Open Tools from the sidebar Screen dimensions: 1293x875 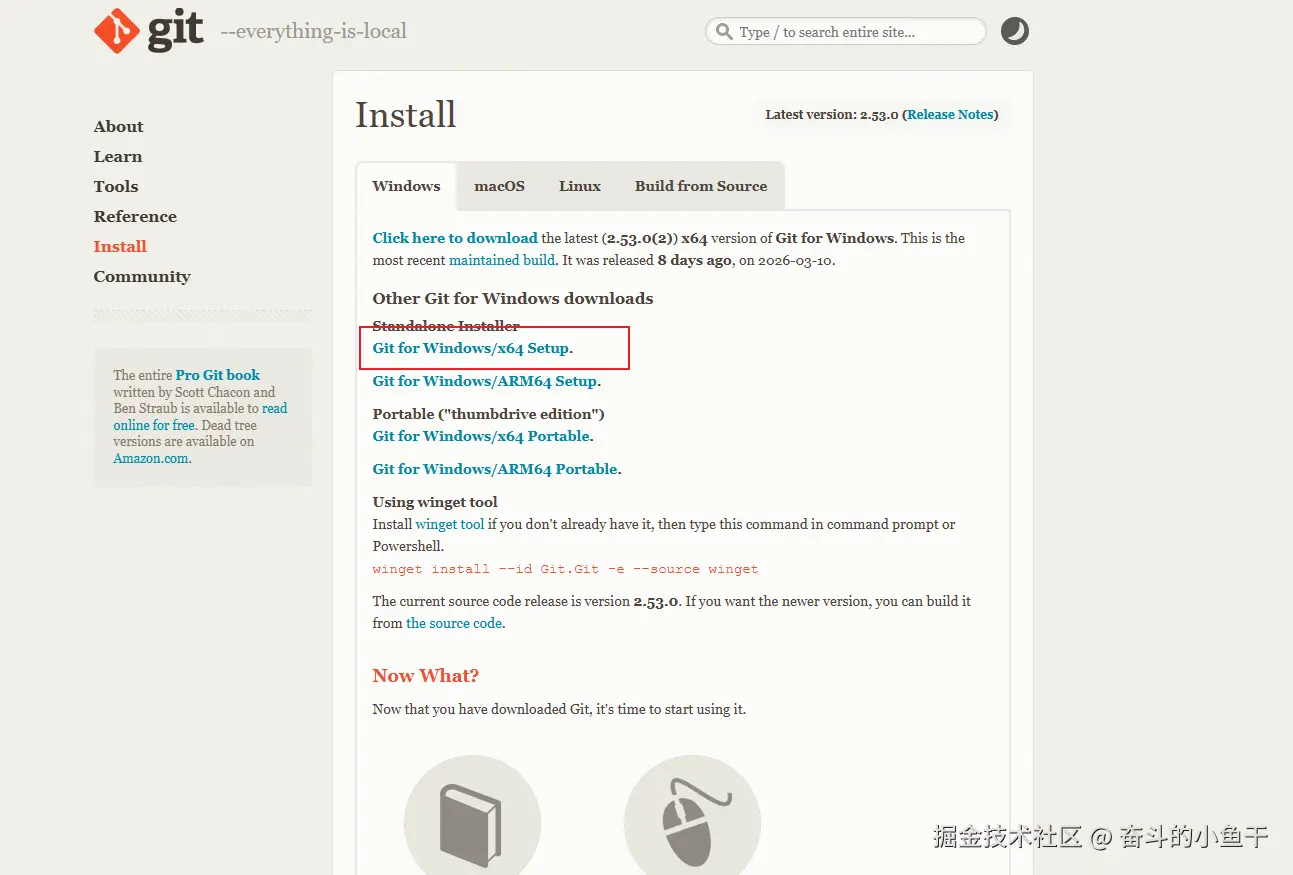[x=116, y=187]
